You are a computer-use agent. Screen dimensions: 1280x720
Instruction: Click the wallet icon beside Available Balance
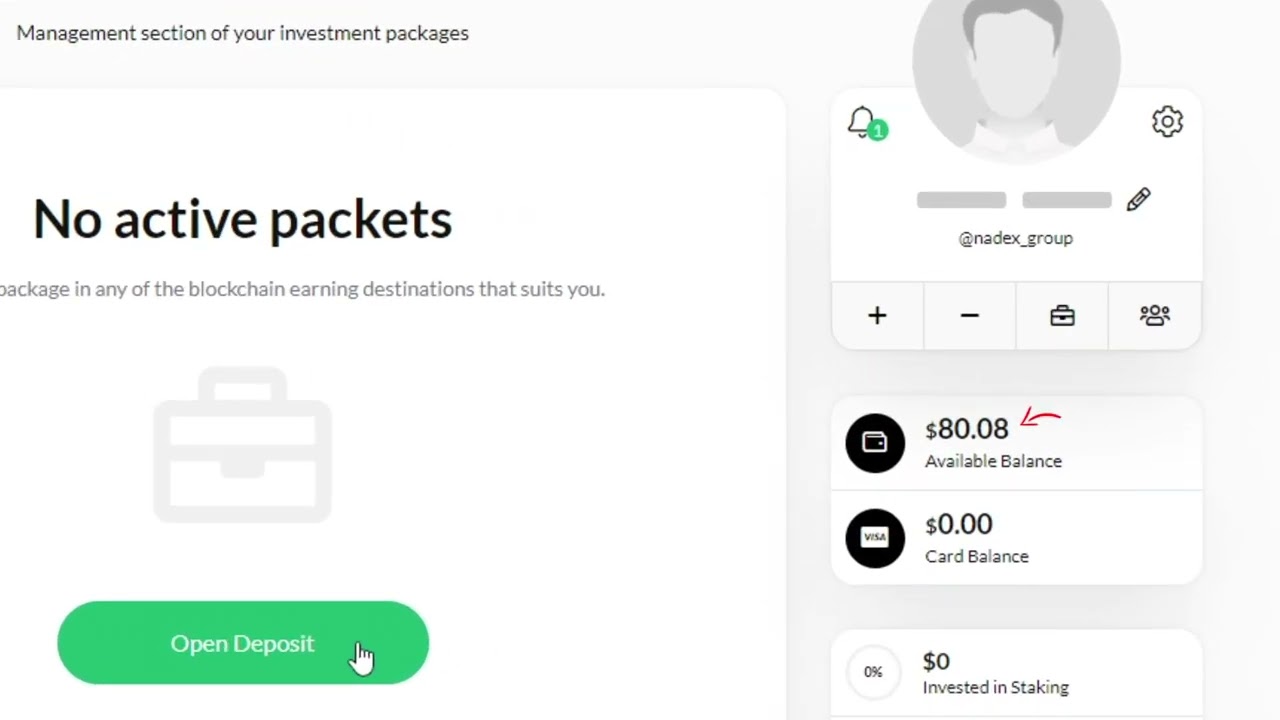875,442
